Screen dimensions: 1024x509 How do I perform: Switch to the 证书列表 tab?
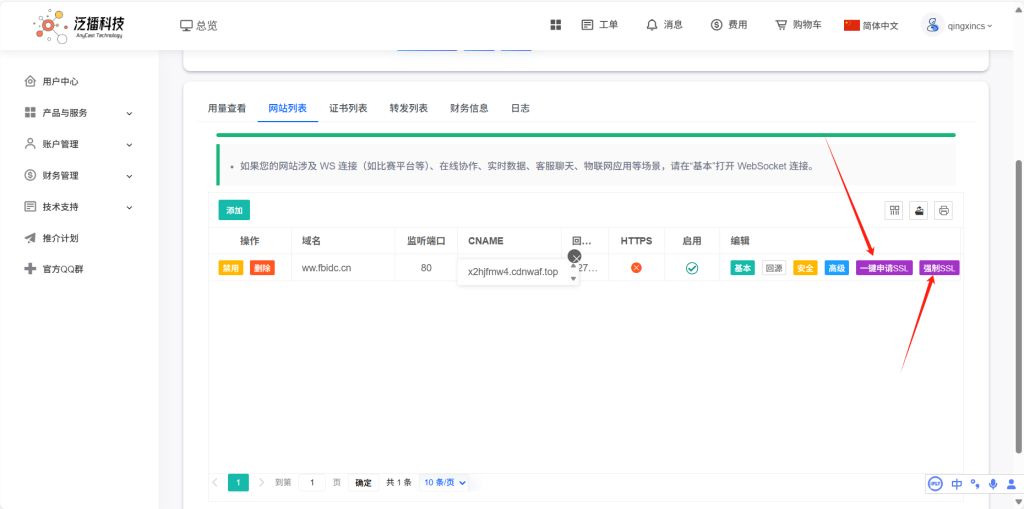pos(348,108)
